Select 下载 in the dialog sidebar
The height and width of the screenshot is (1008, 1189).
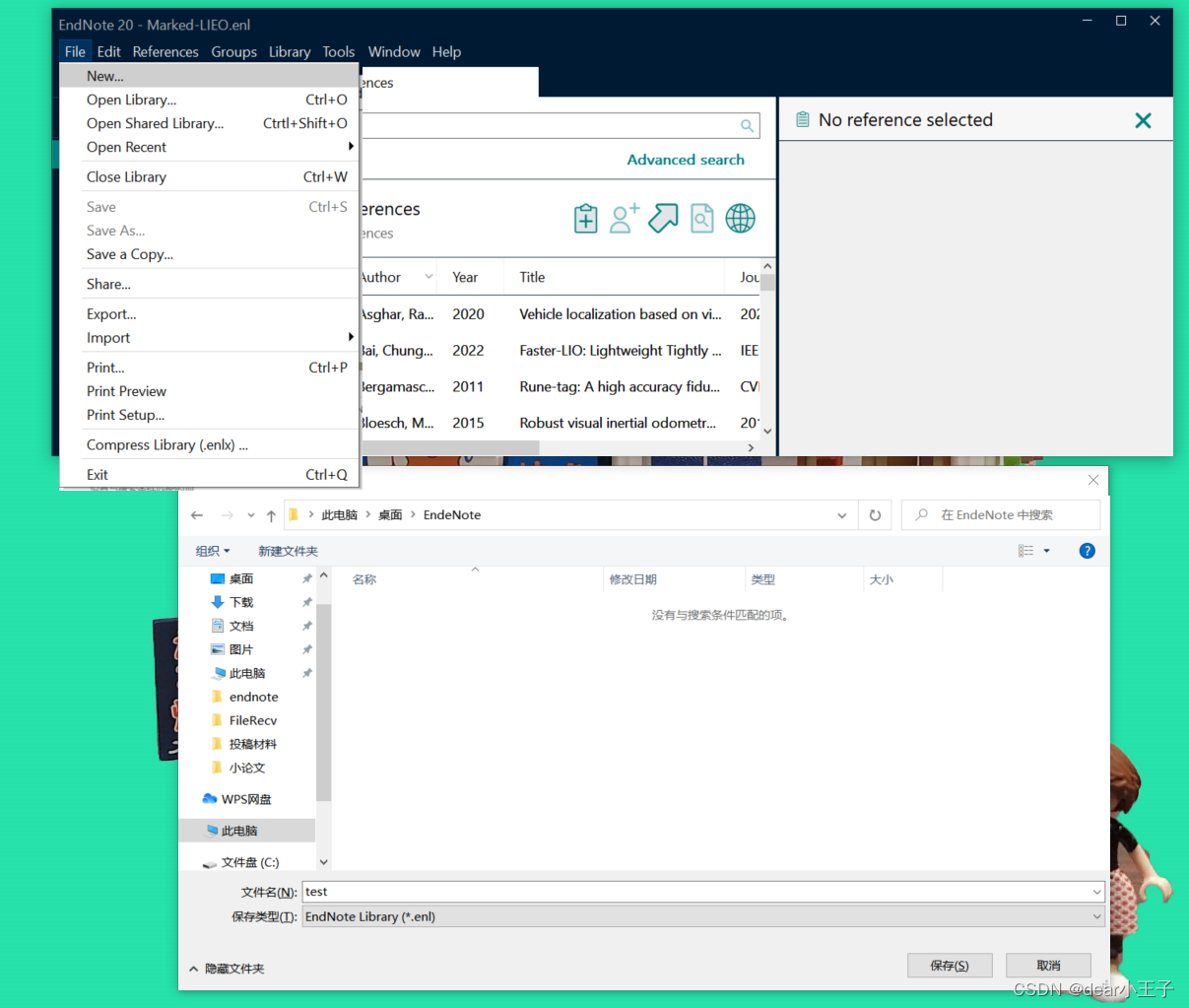[x=241, y=602]
